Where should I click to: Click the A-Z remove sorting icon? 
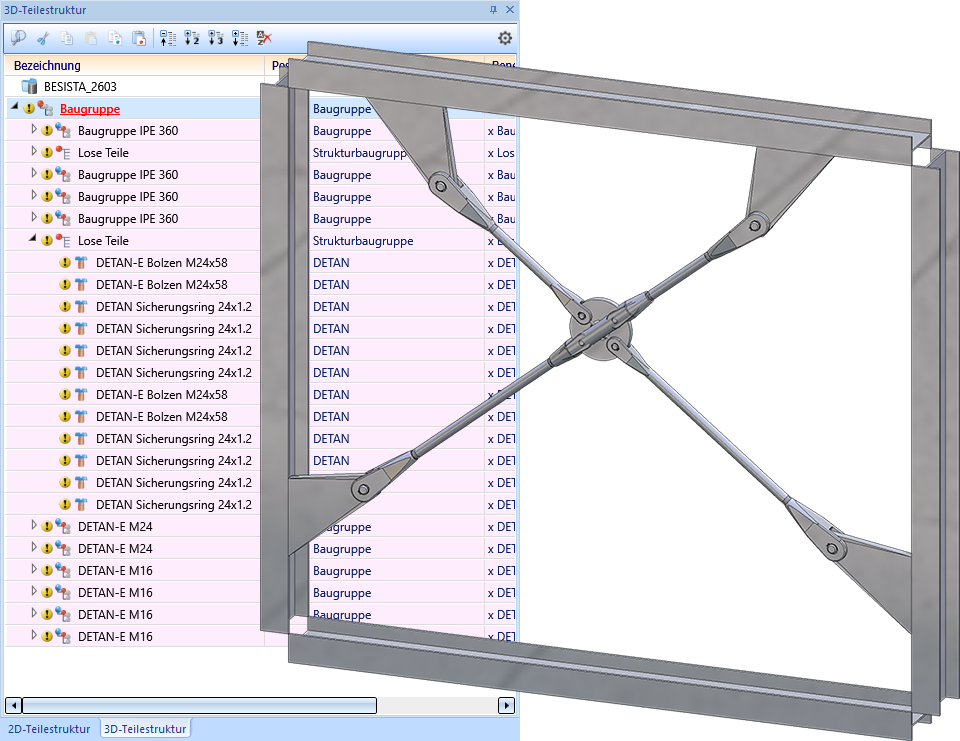[264, 38]
